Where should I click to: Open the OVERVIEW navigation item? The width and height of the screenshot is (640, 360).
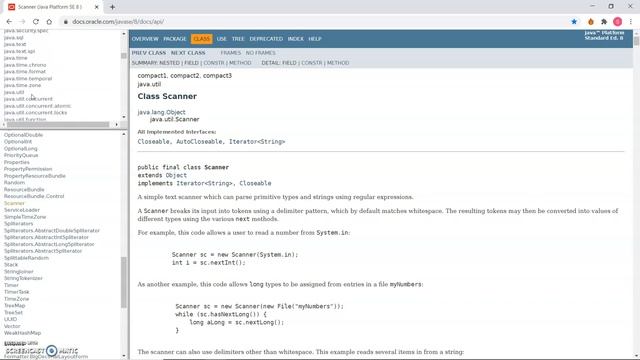click(x=145, y=39)
